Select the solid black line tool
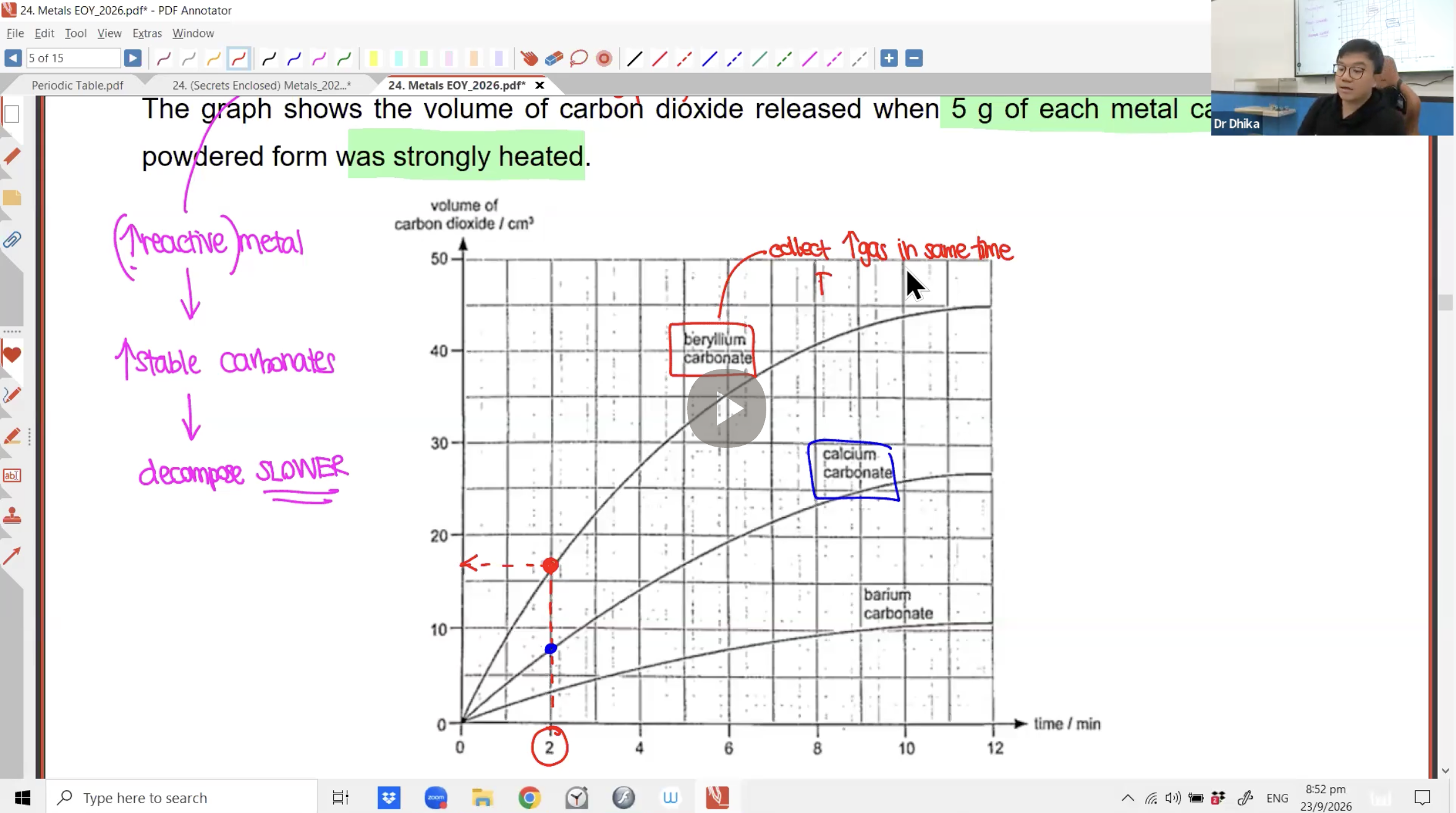Image resolution: width=1456 pixels, height=813 pixels. 635,58
